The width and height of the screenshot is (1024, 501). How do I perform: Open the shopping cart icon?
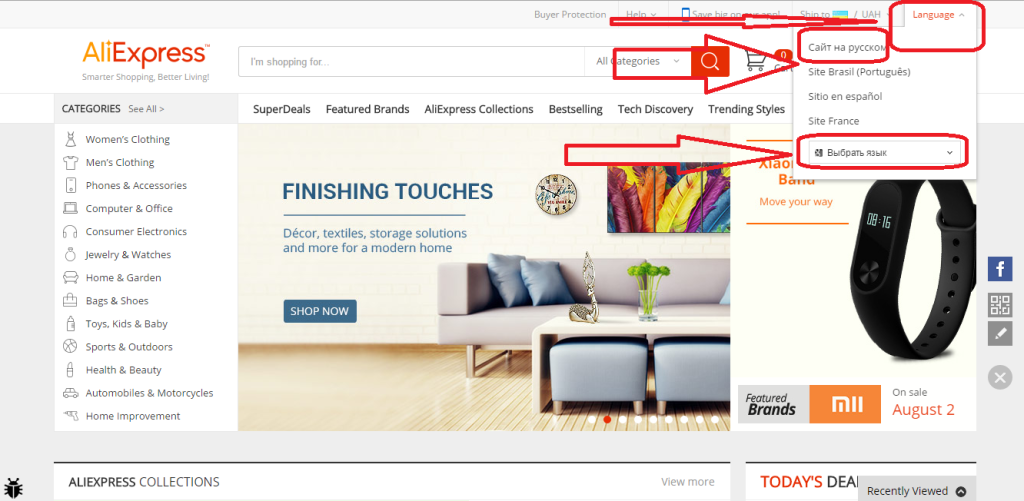coord(756,60)
